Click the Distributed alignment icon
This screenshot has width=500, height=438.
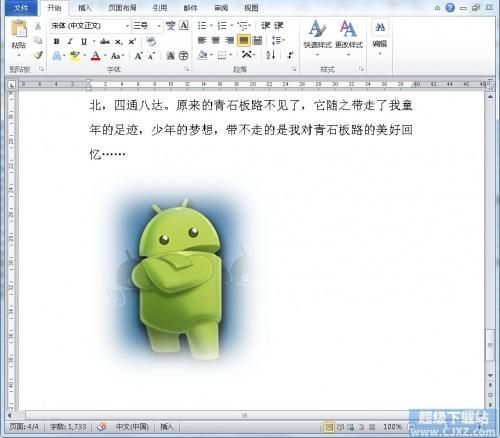[257, 41]
